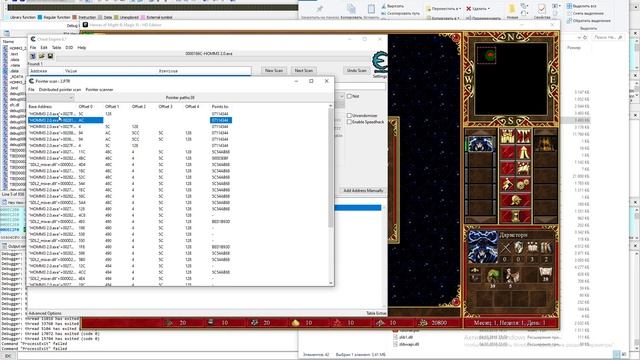Select hero portrait in hero list
Screen dimensions: 640x360
click(481, 144)
